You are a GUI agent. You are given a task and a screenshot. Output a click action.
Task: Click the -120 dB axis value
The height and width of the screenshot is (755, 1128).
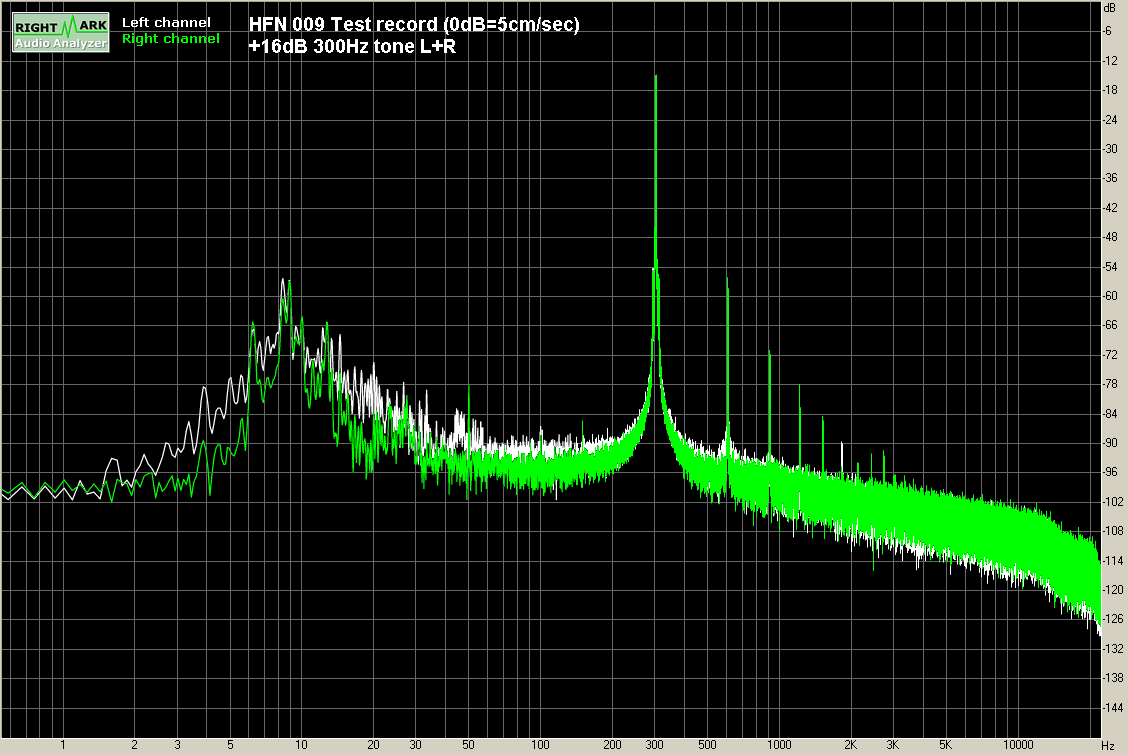(1112, 590)
